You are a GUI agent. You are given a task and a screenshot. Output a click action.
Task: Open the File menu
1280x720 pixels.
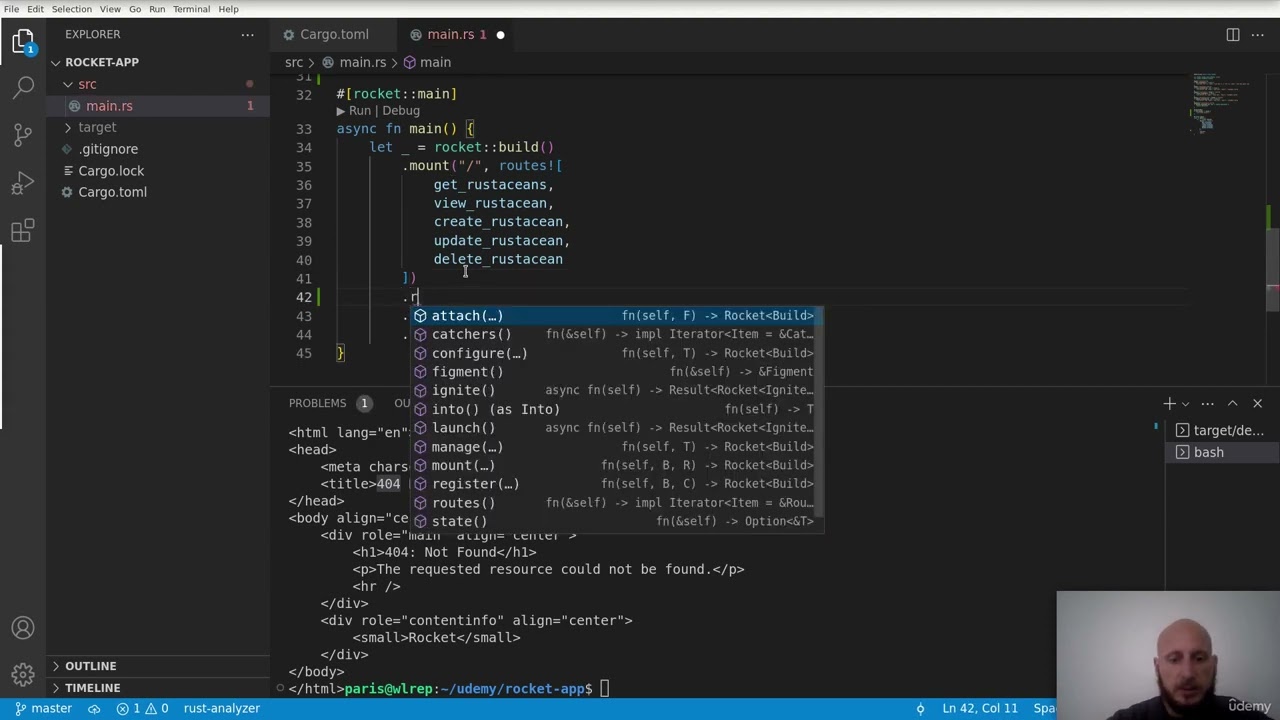(11, 9)
